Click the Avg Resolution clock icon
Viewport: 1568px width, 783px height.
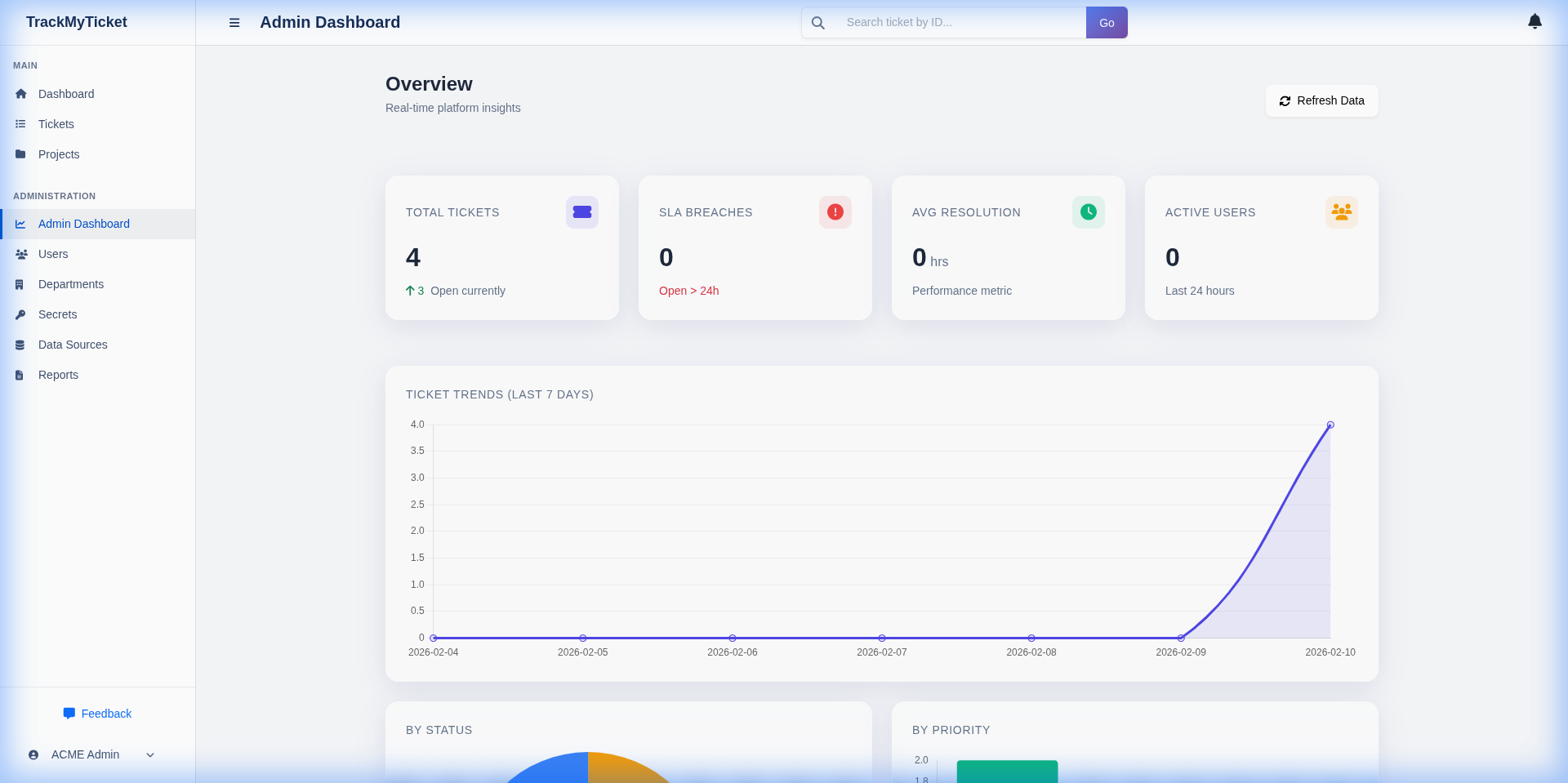[x=1089, y=212]
